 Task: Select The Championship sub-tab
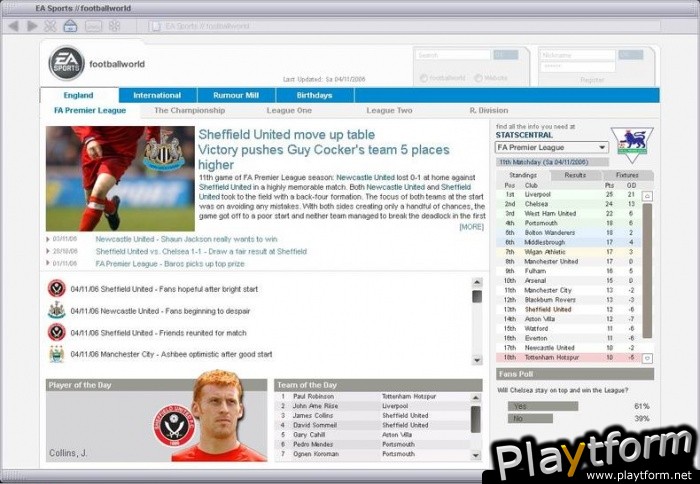click(190, 110)
